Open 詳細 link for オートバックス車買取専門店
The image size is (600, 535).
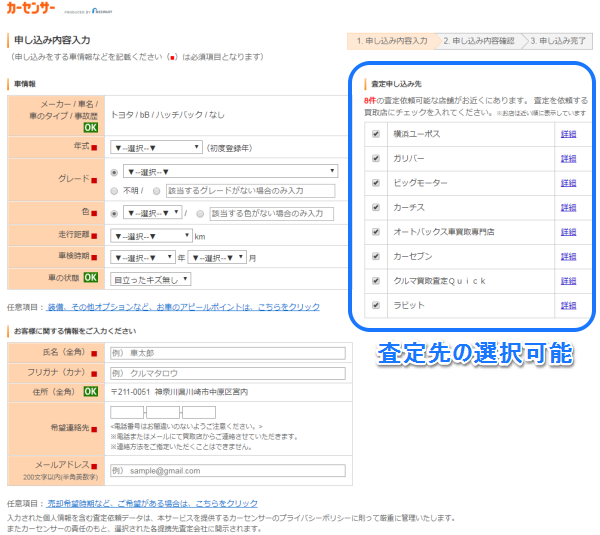pyautogui.click(x=568, y=232)
